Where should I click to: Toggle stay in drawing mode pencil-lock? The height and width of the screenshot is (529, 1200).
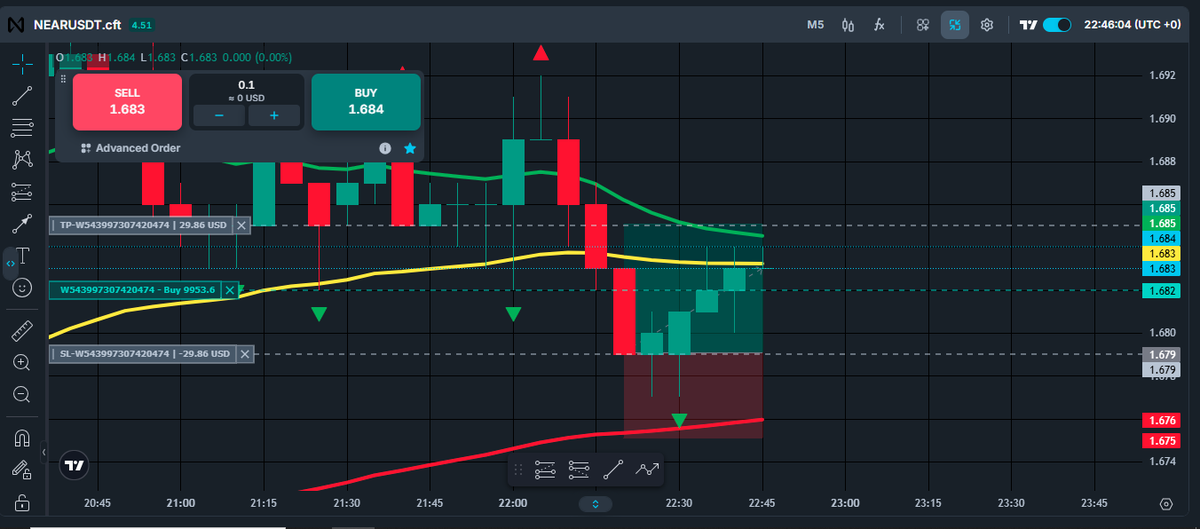coord(21,469)
